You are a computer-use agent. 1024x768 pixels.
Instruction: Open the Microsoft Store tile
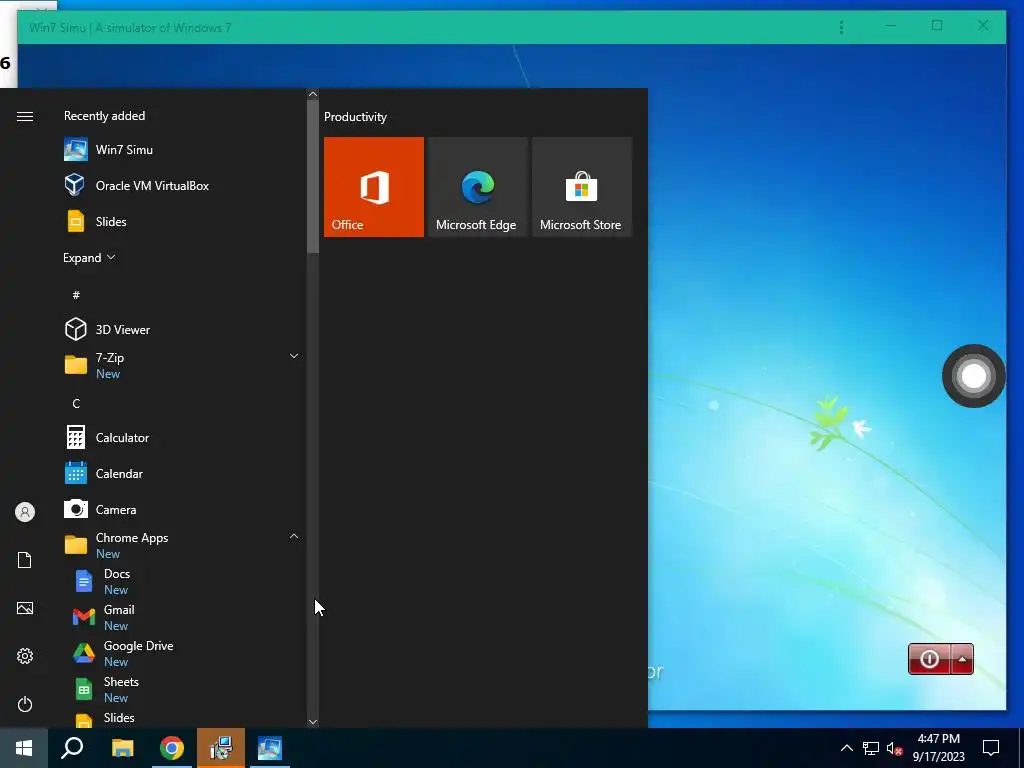(582, 187)
